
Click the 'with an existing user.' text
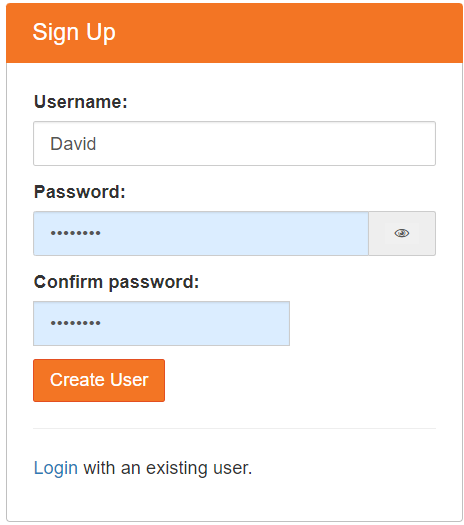tap(167, 468)
